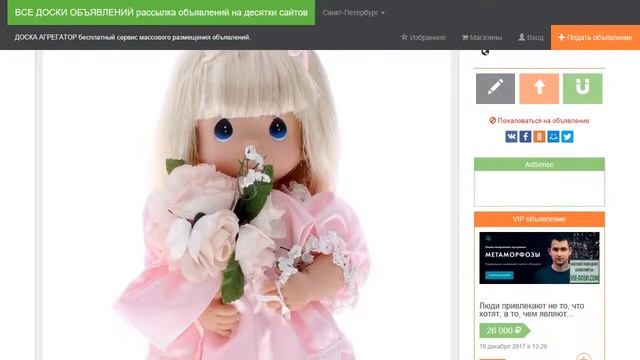The height and width of the screenshot is (360, 640).
Task: Share the listing on Odnoklassniki
Action: coord(539,136)
